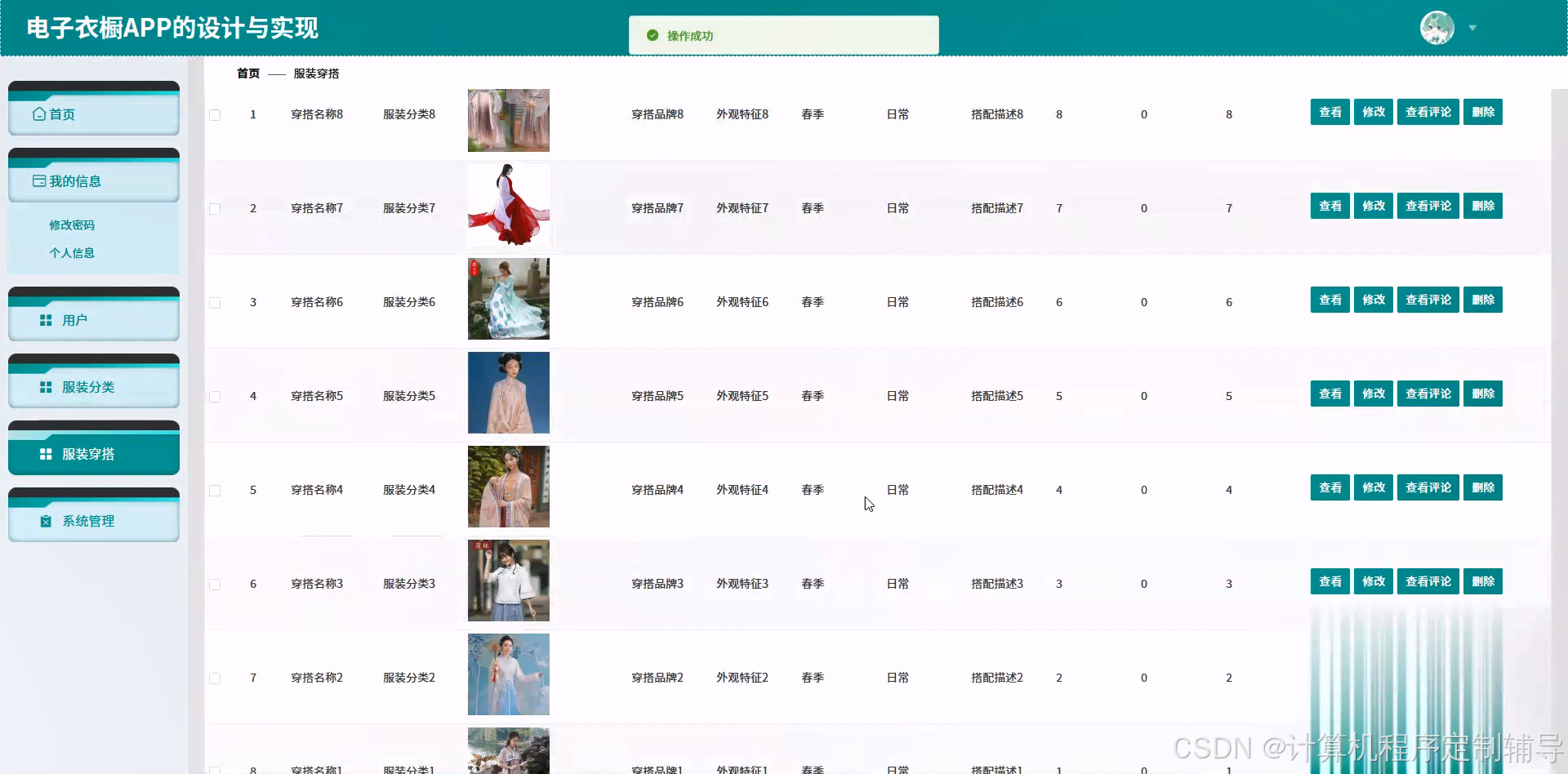The height and width of the screenshot is (774, 1568).
Task: Check the box for row 穿搭名称5
Action: point(215,397)
